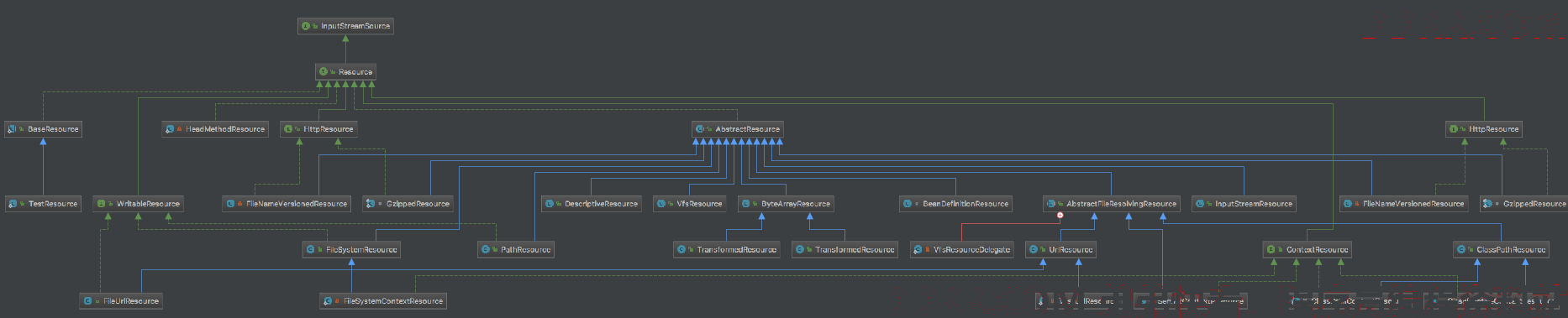Select the ClassPathResource label text
The height and width of the screenshot is (318, 1568).
click(x=1511, y=250)
